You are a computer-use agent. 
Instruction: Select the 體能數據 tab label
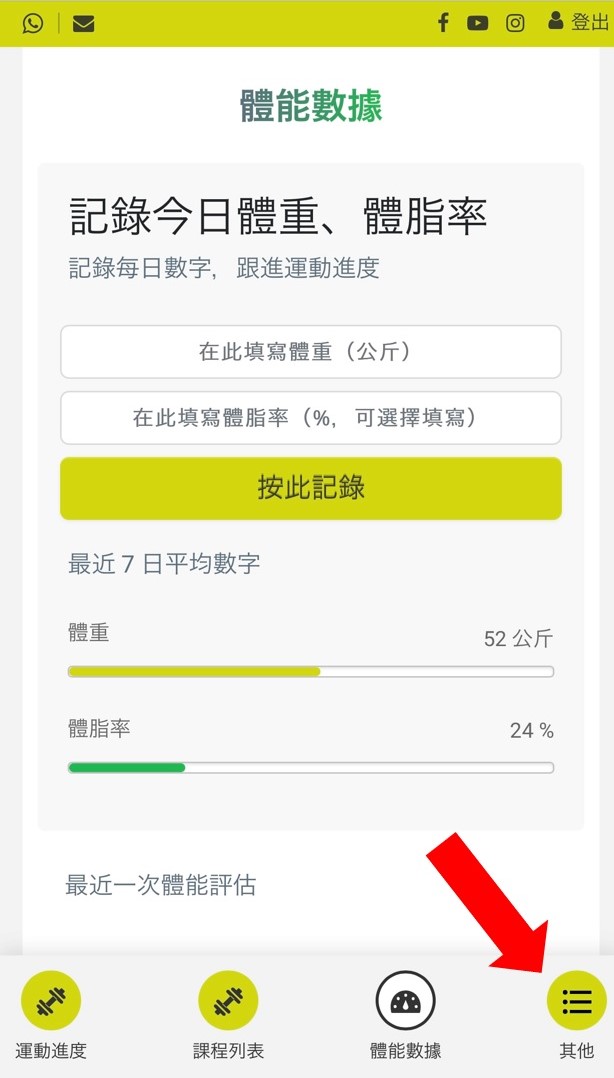[405, 1051]
